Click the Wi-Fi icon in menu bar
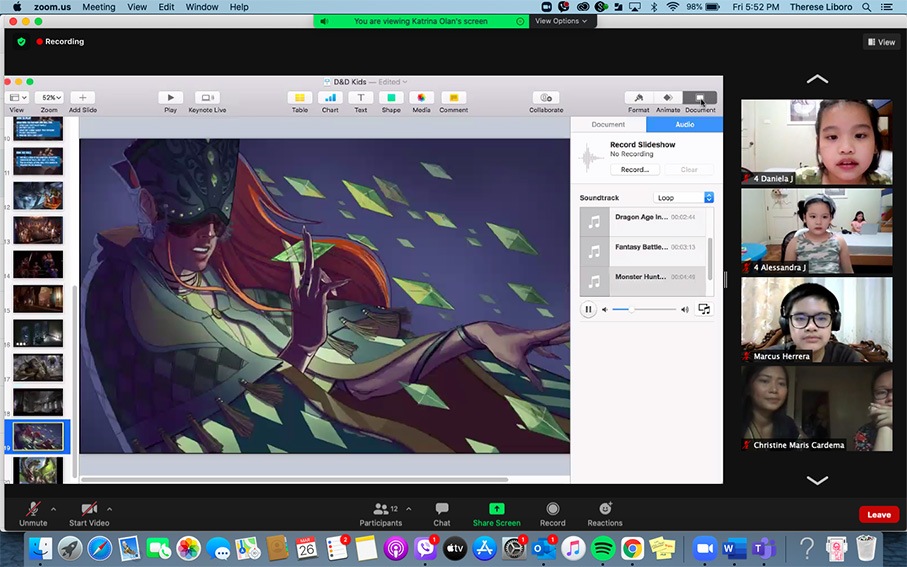 click(x=672, y=7)
